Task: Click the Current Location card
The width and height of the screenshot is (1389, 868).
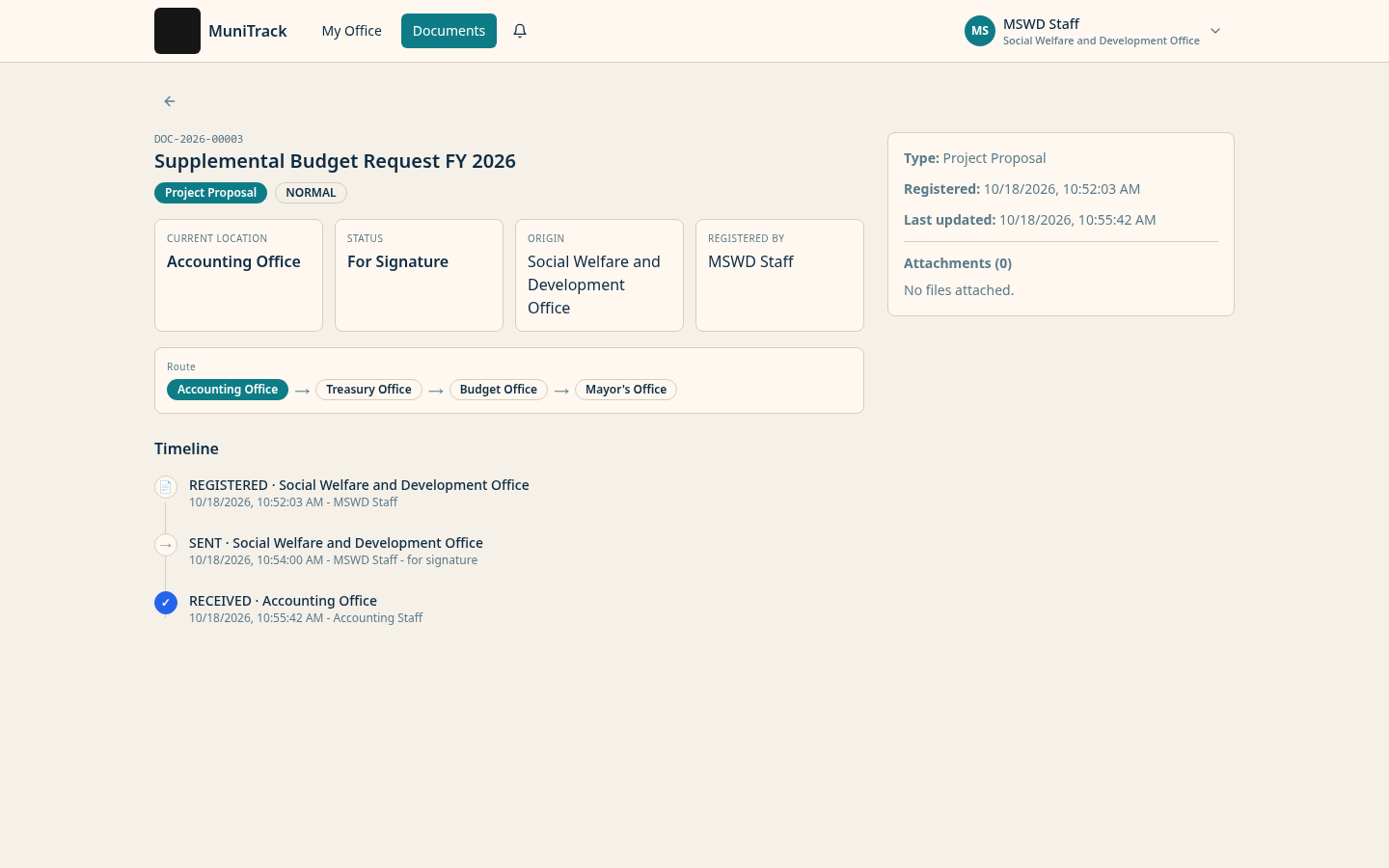Action: coord(238,276)
